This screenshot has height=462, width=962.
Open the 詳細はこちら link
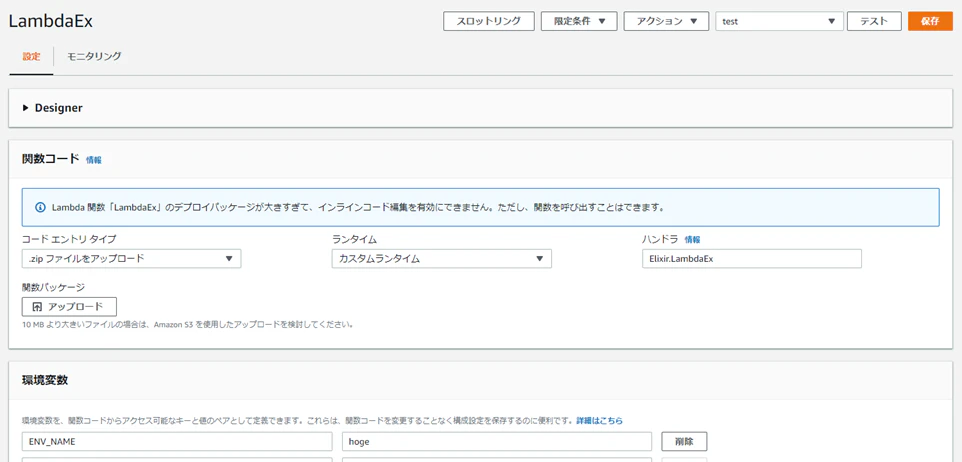click(x=599, y=421)
